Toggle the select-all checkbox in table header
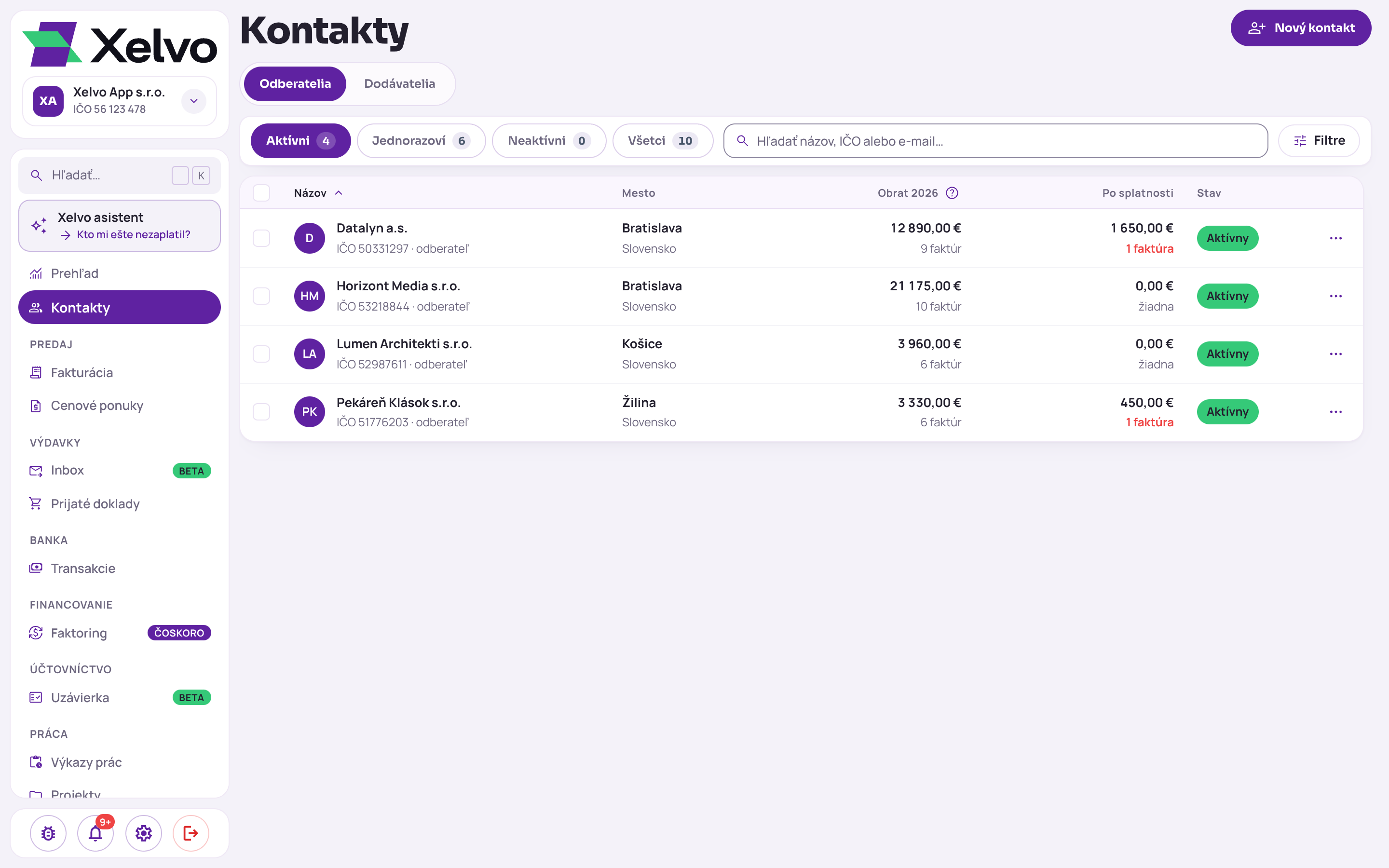The image size is (1389, 868). (x=262, y=193)
